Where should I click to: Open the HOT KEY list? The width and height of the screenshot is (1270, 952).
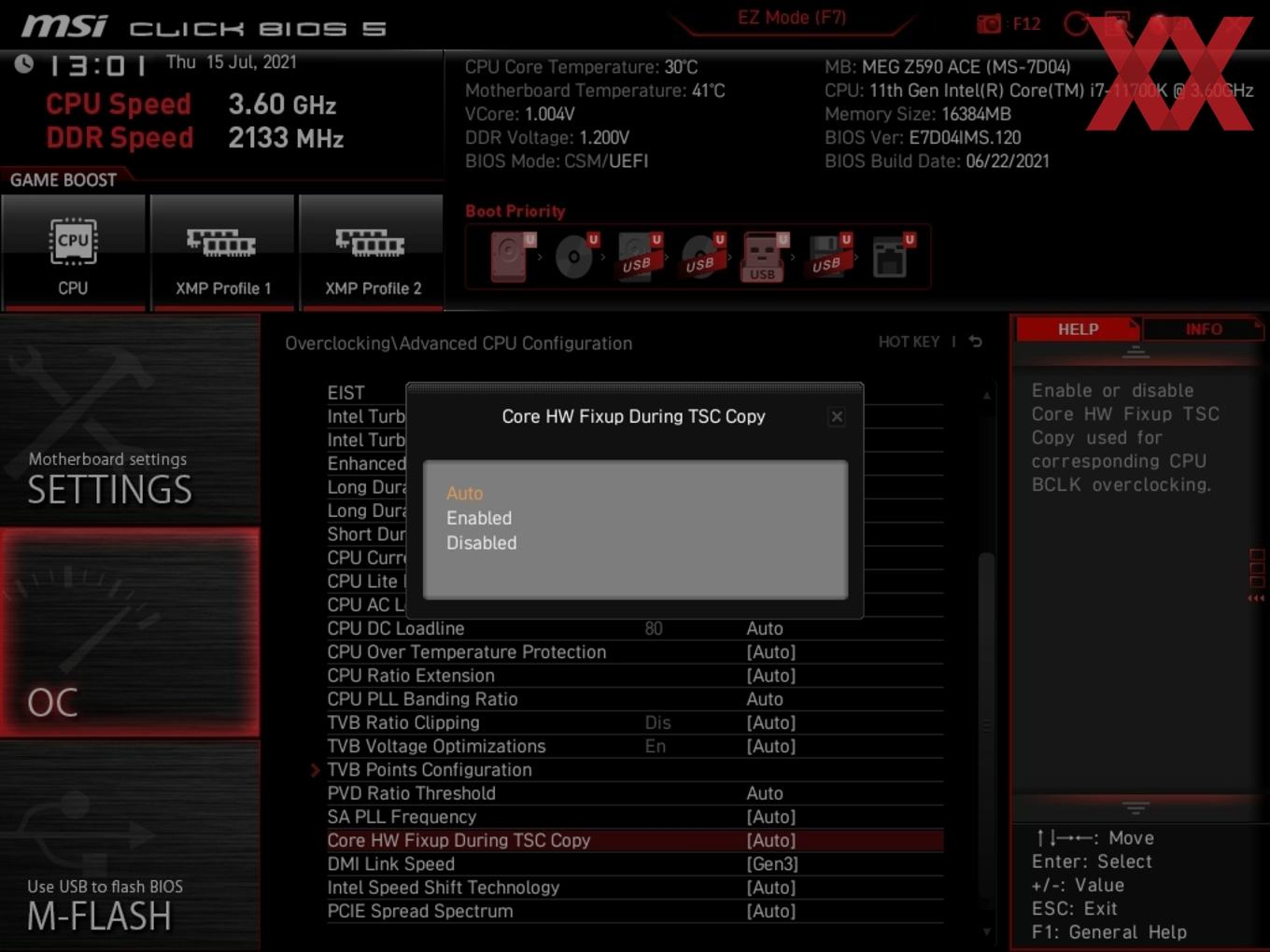(909, 342)
